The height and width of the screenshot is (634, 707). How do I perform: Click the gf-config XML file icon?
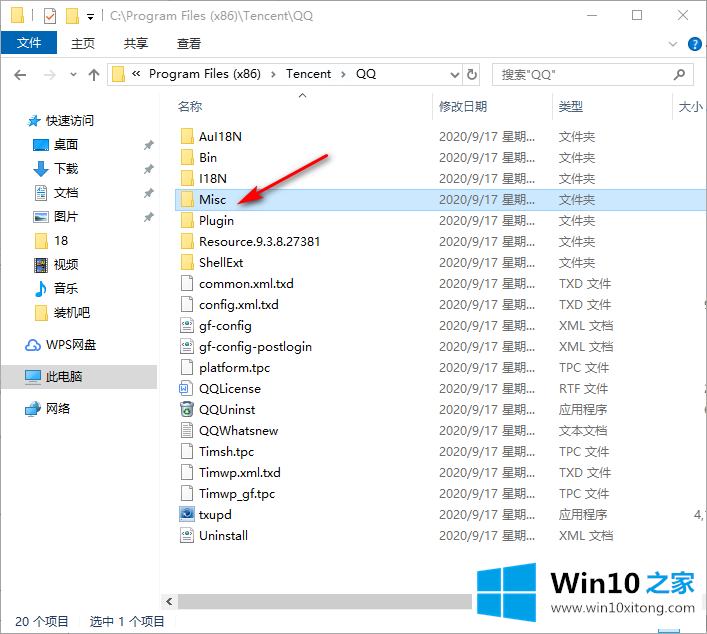point(187,325)
